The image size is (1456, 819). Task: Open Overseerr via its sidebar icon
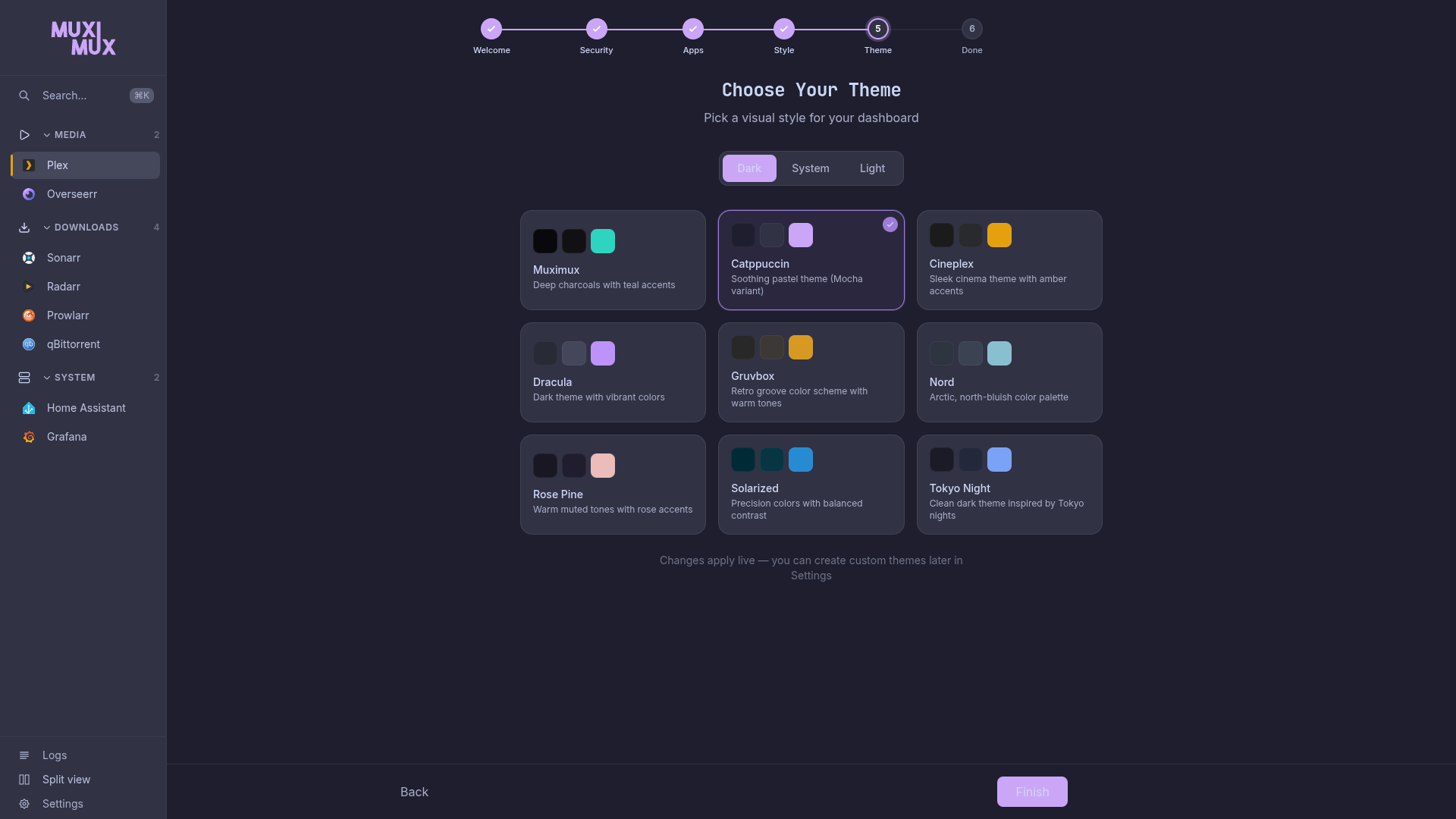point(29,194)
